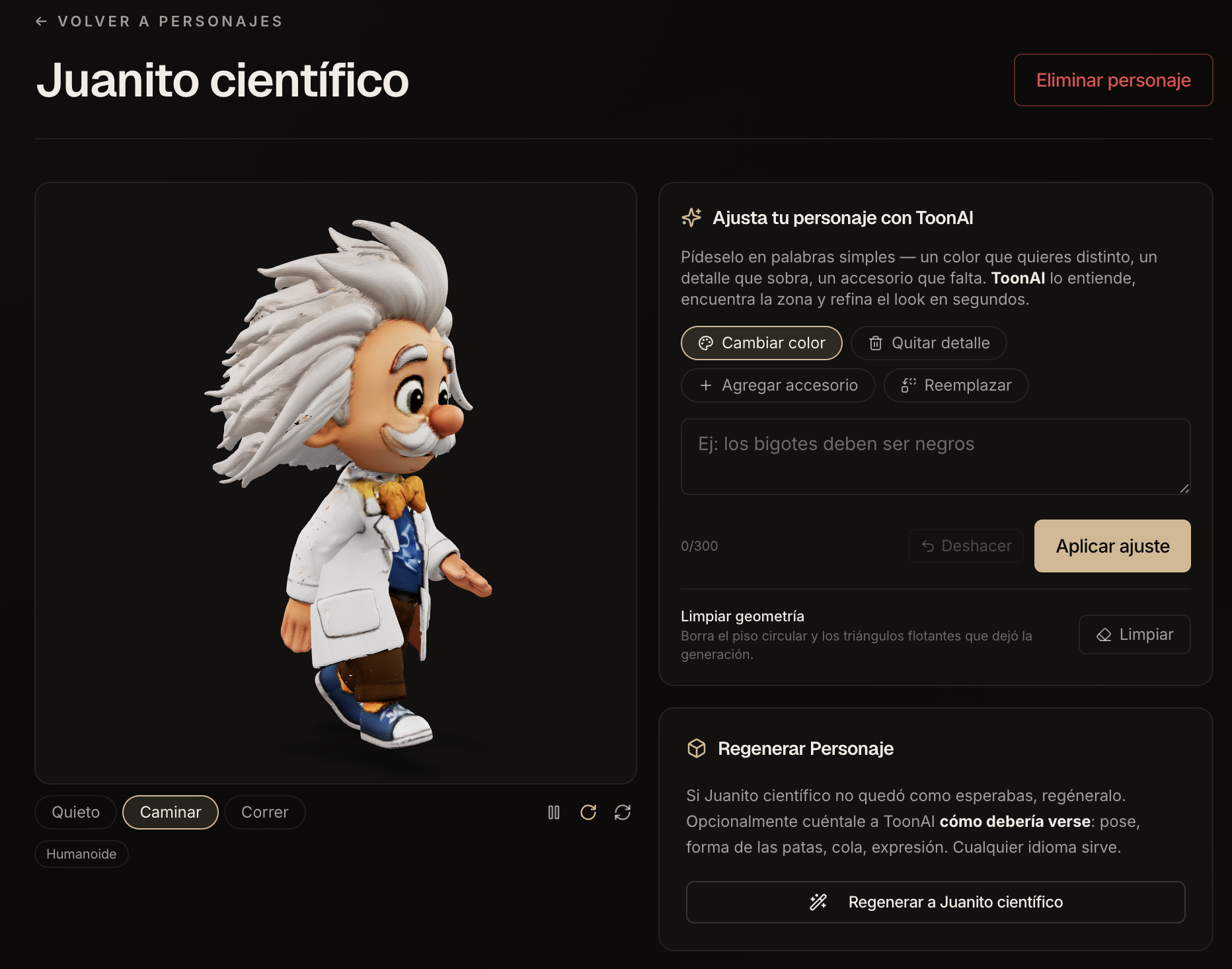Focus the adjustment prompt text area
This screenshot has width=1232, height=969.
[935, 457]
